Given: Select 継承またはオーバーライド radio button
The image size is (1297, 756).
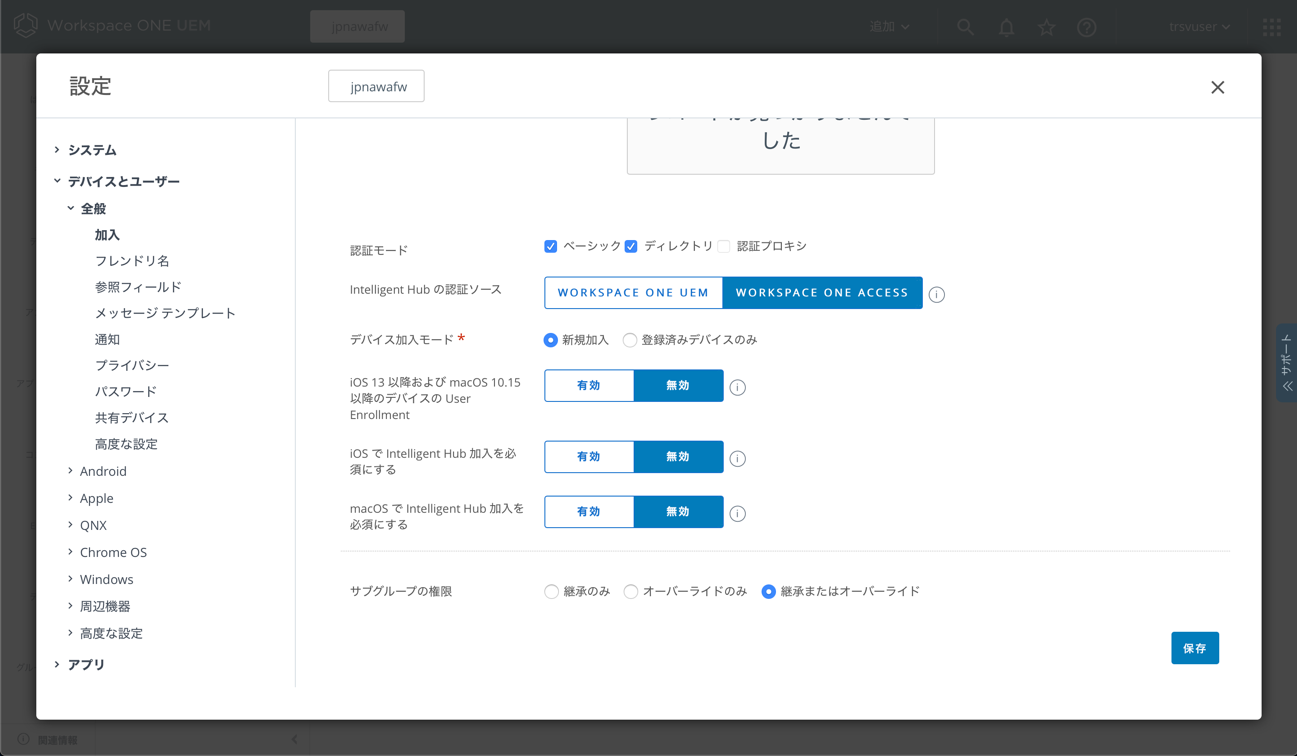Looking at the screenshot, I should [x=768, y=592].
